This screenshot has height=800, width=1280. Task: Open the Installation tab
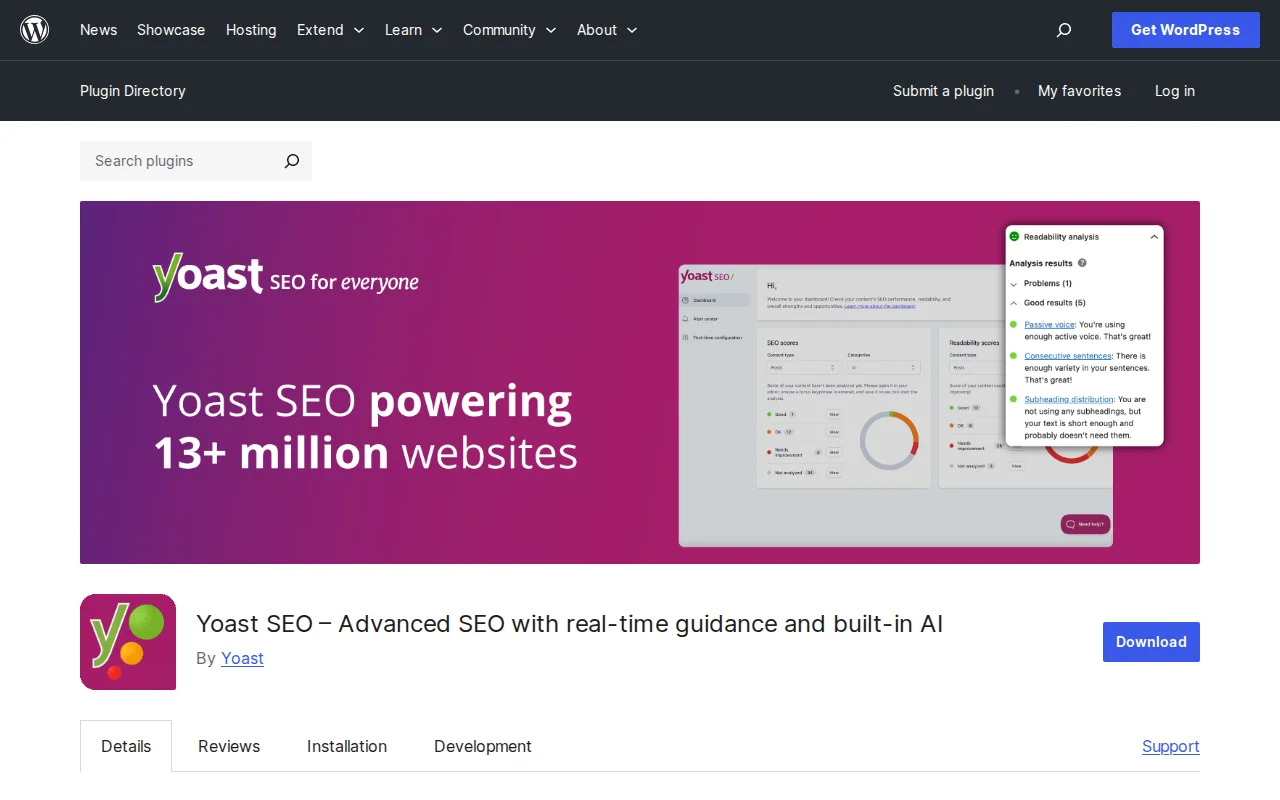[347, 746]
